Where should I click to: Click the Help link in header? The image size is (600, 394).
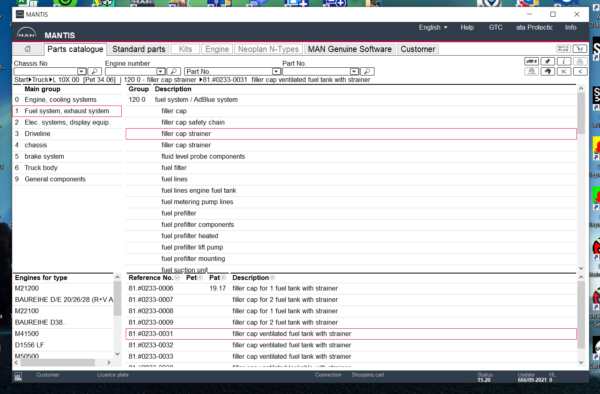point(467,28)
